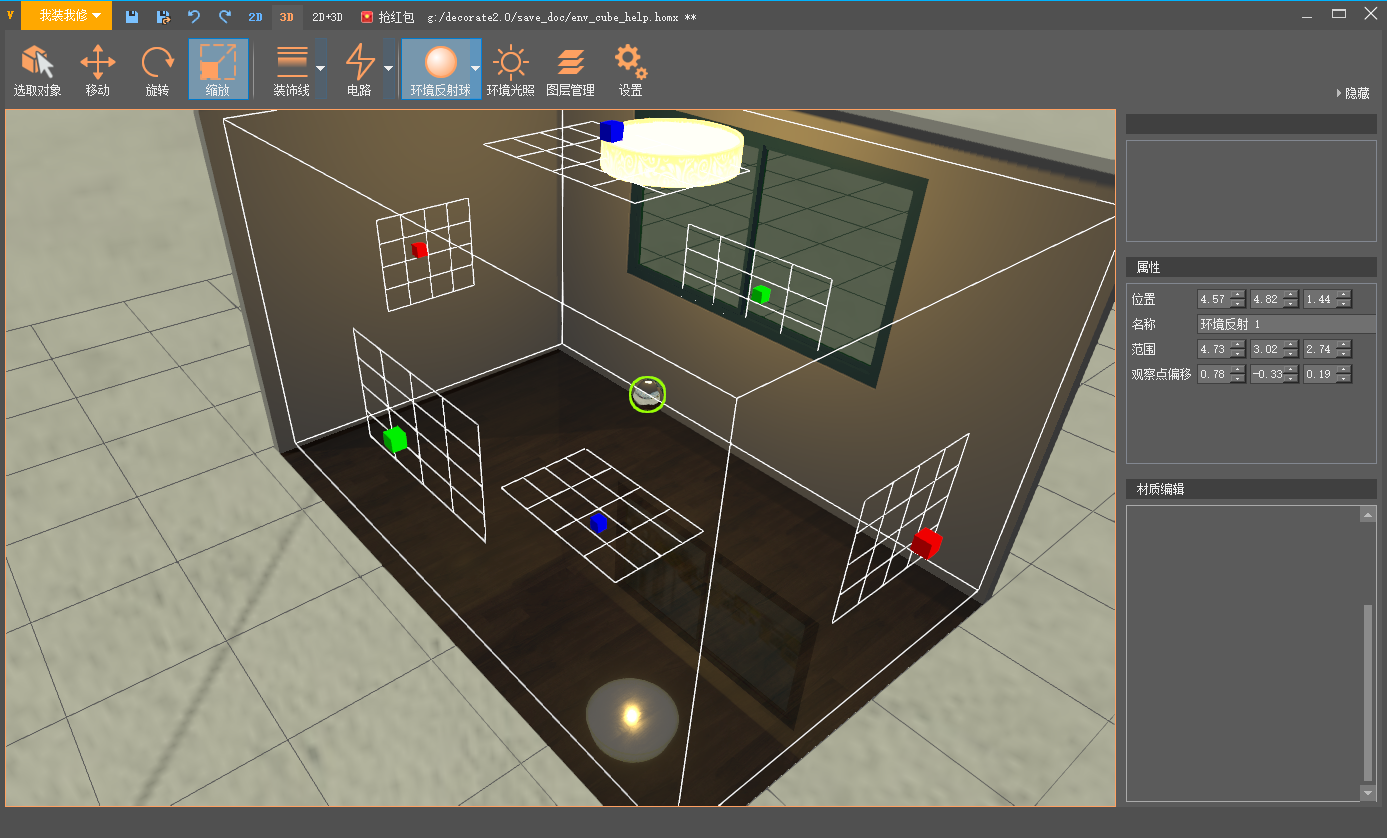Undo the last action
Image resolution: width=1387 pixels, height=838 pixels.
(194, 17)
